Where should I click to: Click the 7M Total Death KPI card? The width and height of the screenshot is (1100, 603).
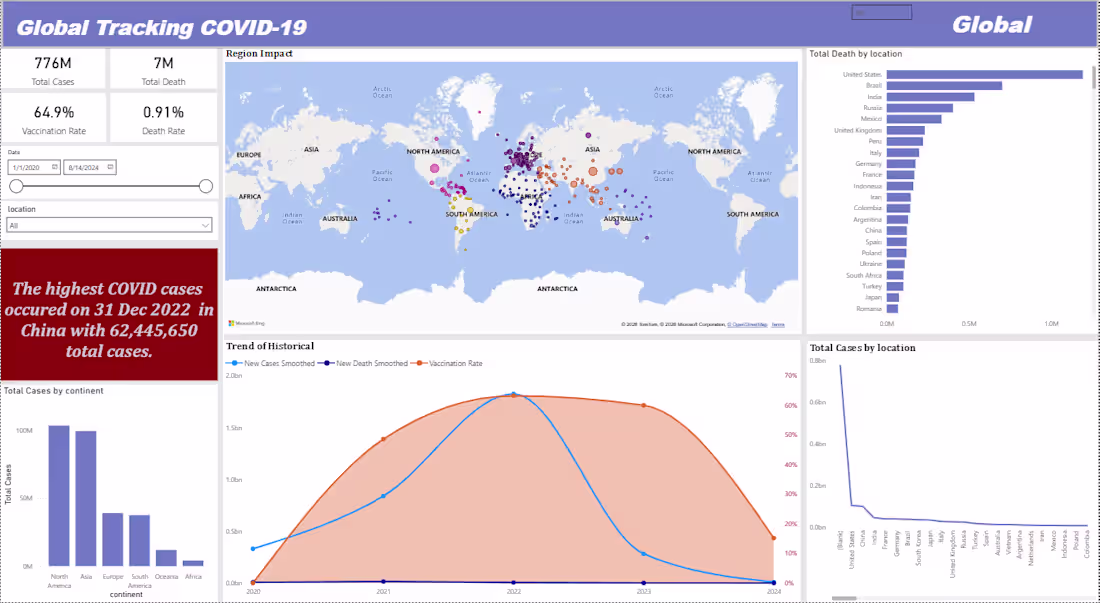164,68
